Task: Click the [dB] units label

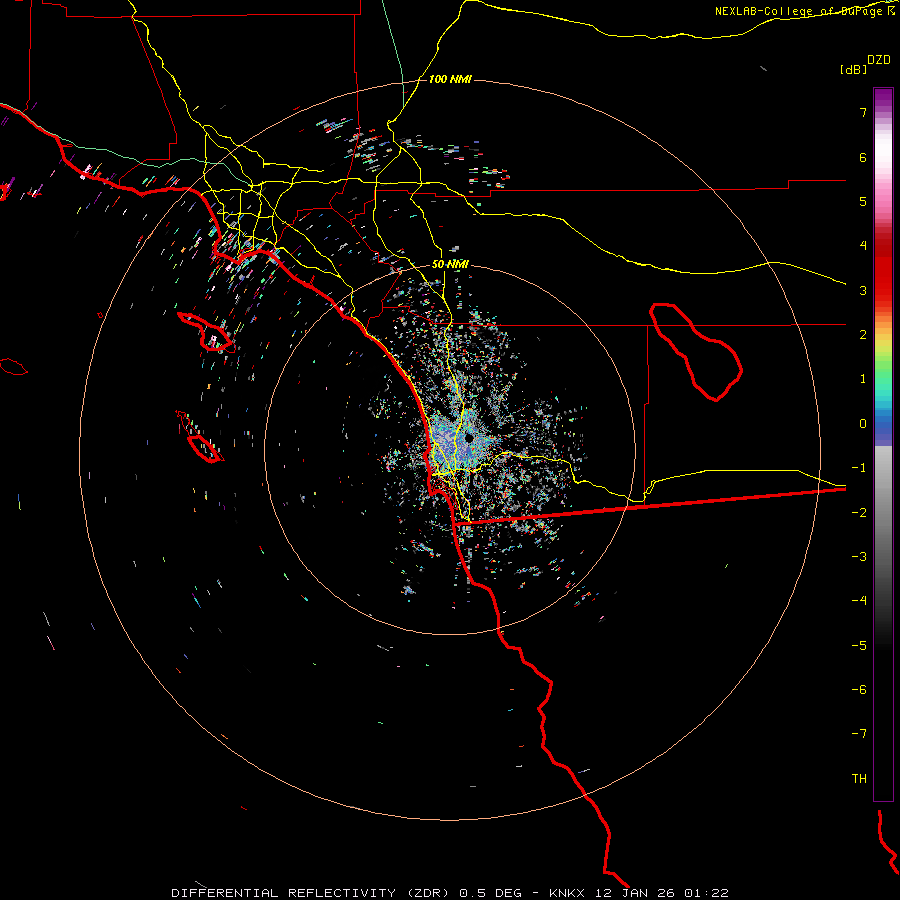Action: pos(853,69)
